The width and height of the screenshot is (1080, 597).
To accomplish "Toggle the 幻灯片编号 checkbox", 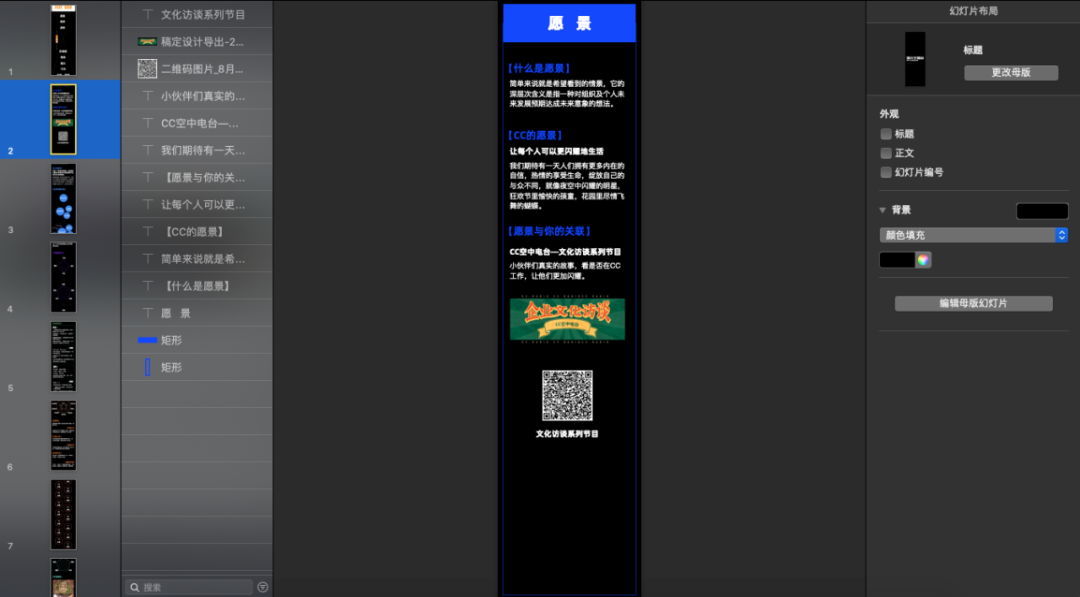I will point(886,172).
